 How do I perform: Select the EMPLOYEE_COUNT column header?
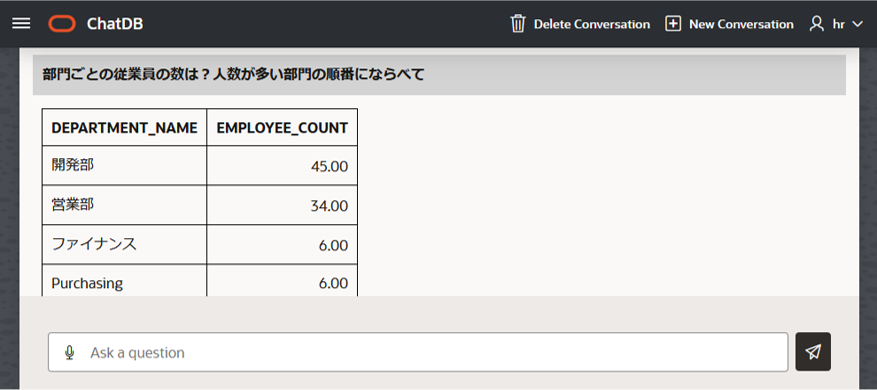pos(282,128)
